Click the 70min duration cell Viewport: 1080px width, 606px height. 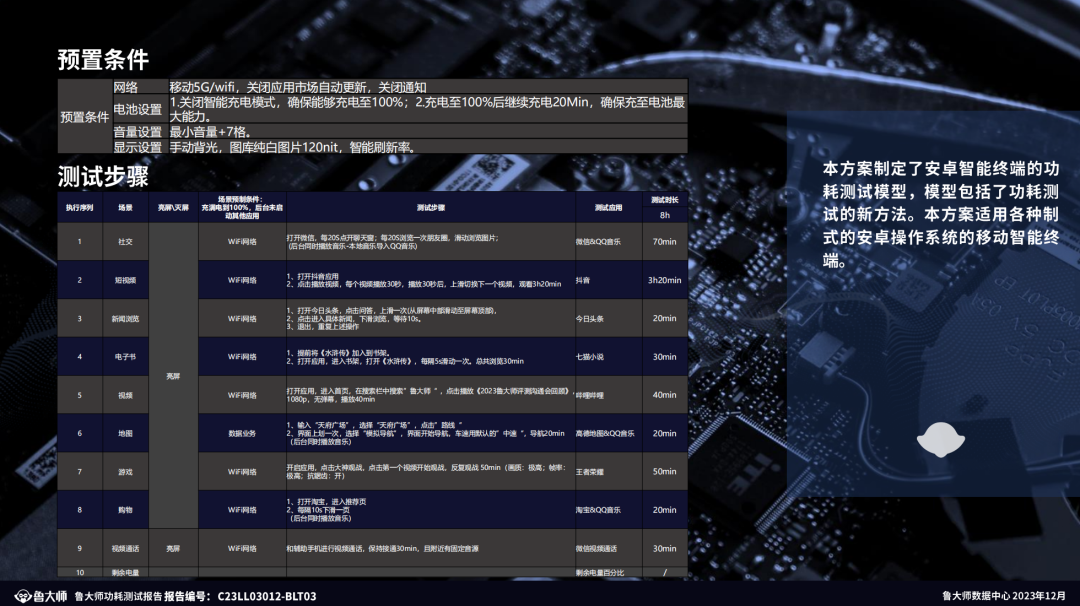pos(664,242)
